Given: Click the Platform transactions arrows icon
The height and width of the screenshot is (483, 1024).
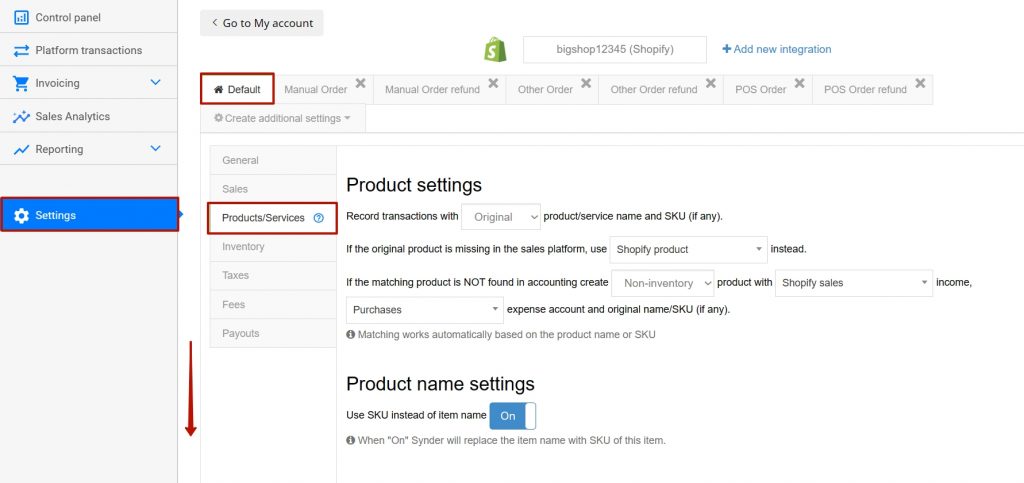Looking at the screenshot, I should pyautogui.click(x=21, y=50).
